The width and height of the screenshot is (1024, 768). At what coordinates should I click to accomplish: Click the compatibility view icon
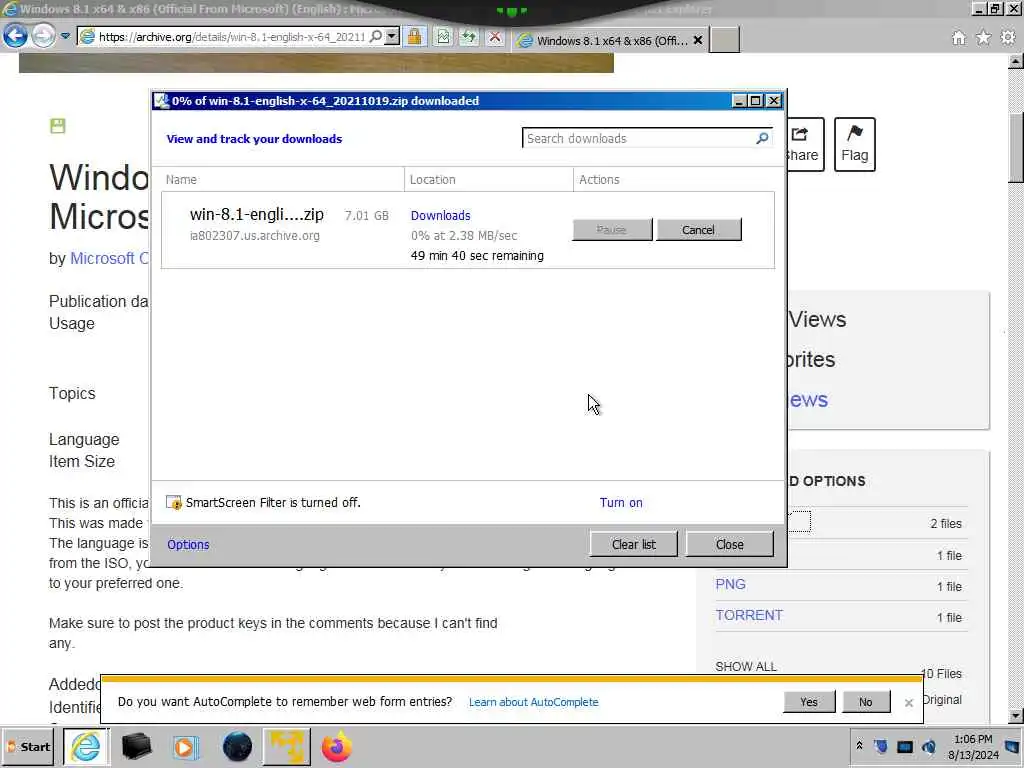[443, 37]
